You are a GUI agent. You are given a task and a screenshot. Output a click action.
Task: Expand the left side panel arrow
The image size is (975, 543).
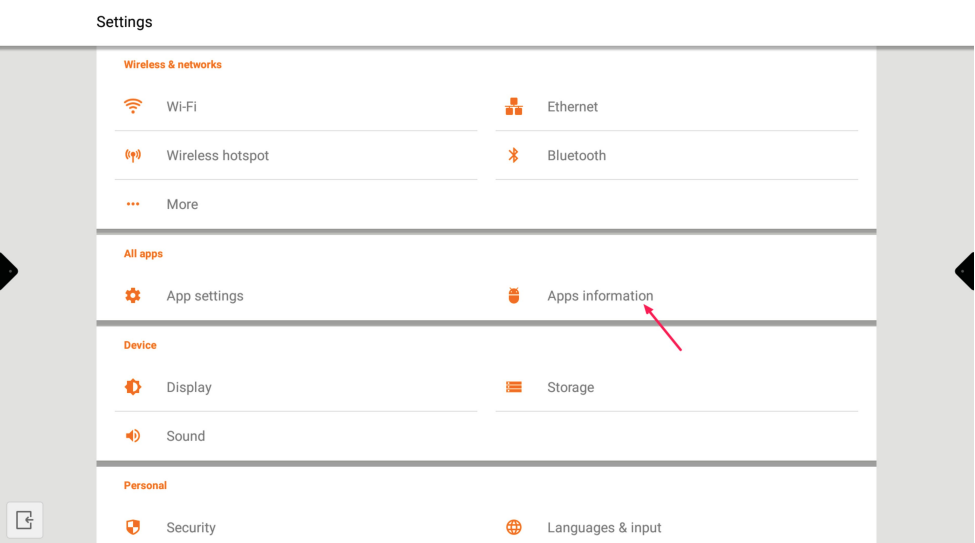point(8,271)
